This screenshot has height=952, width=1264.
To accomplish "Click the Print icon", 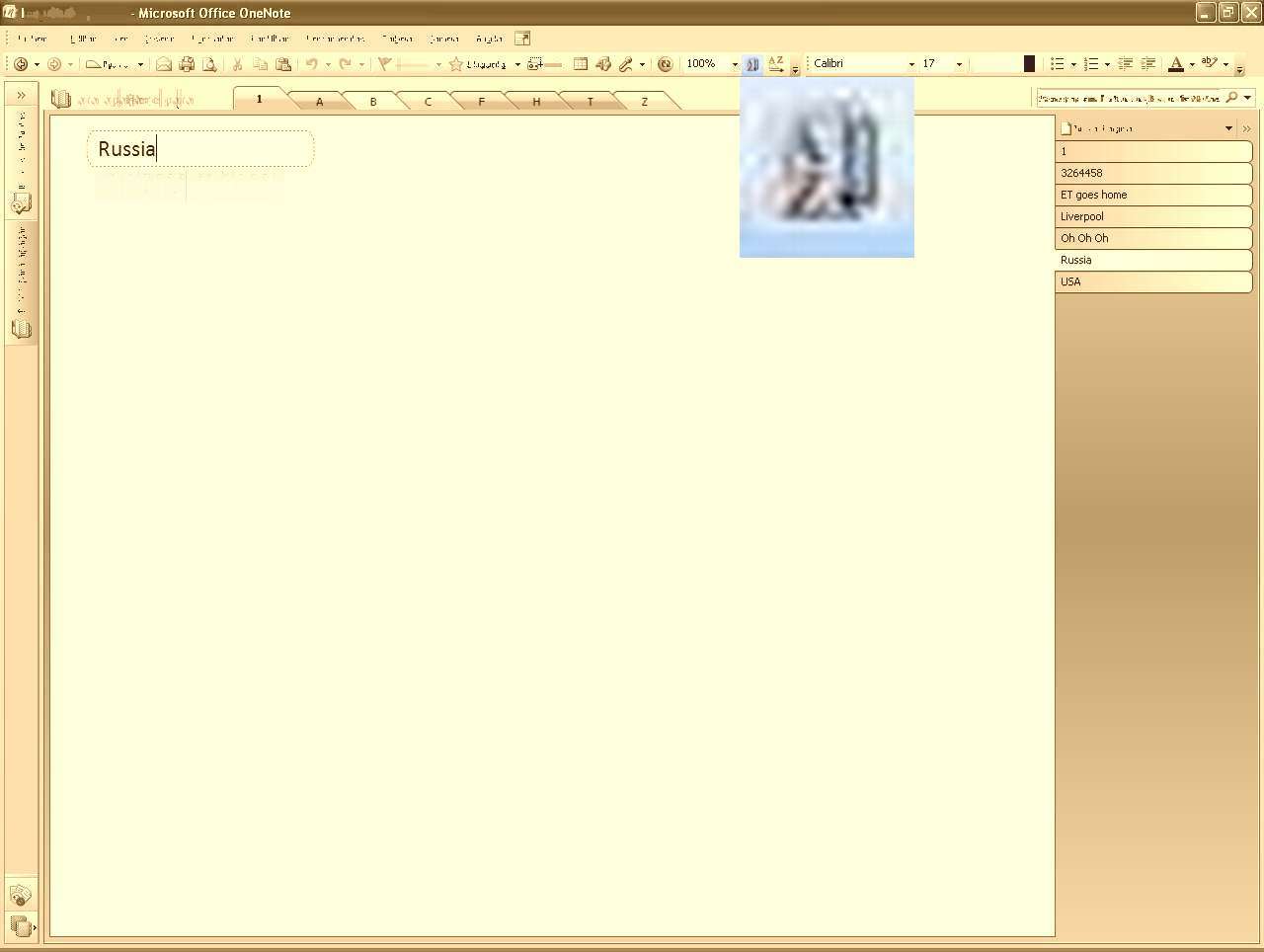I will coord(187,64).
